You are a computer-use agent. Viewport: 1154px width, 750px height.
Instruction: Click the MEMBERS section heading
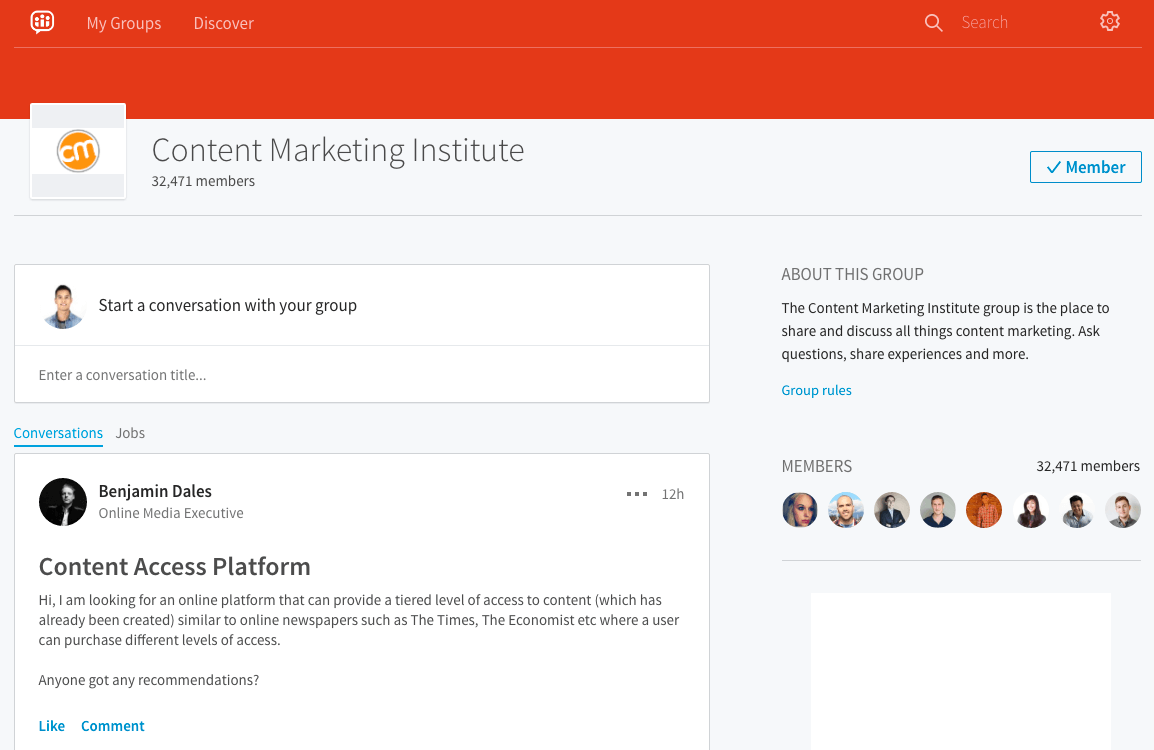coord(817,466)
